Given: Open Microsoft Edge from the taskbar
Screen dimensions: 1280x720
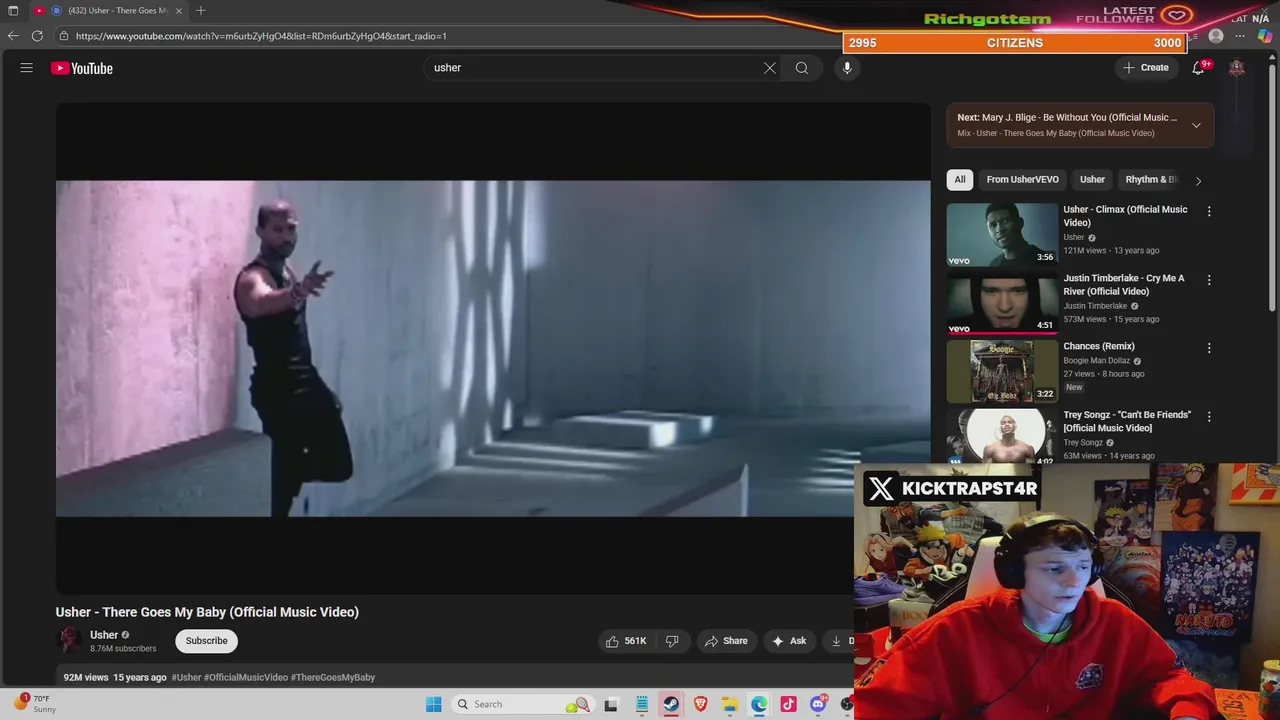Looking at the screenshot, I should [x=759, y=704].
